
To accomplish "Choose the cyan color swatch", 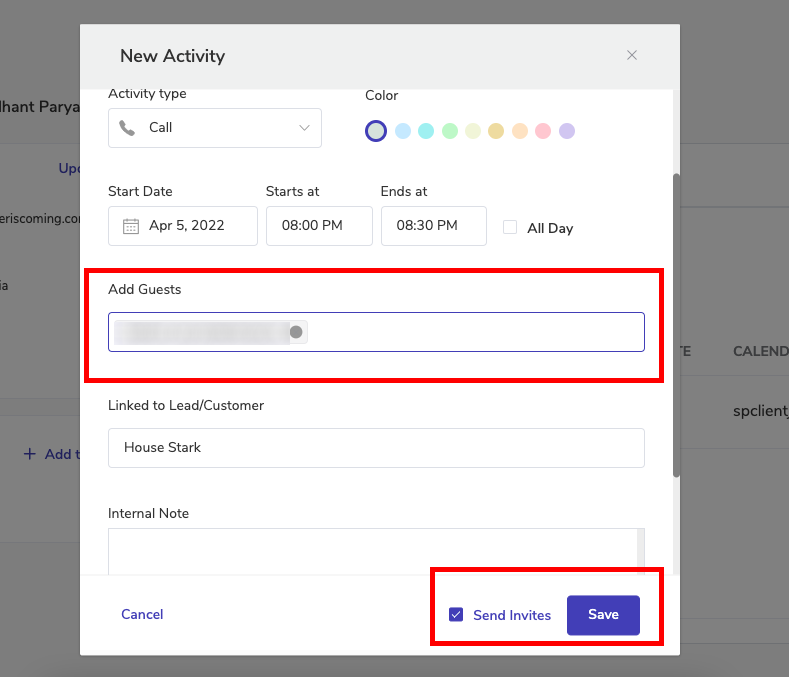I will pyautogui.click(x=426, y=131).
